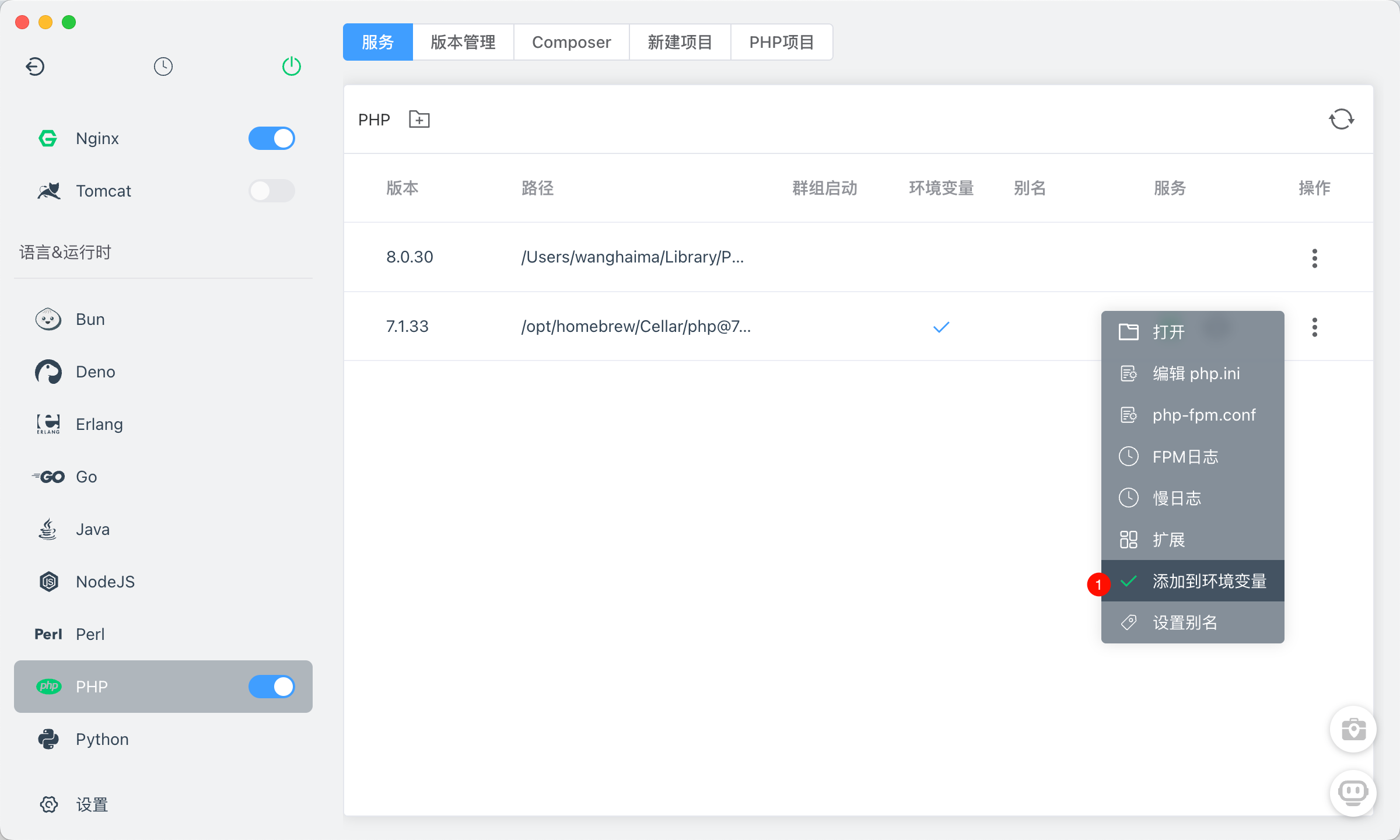Image resolution: width=1400 pixels, height=840 pixels.
Task: Open the Bun label in the sidebar
Action: tap(90, 319)
